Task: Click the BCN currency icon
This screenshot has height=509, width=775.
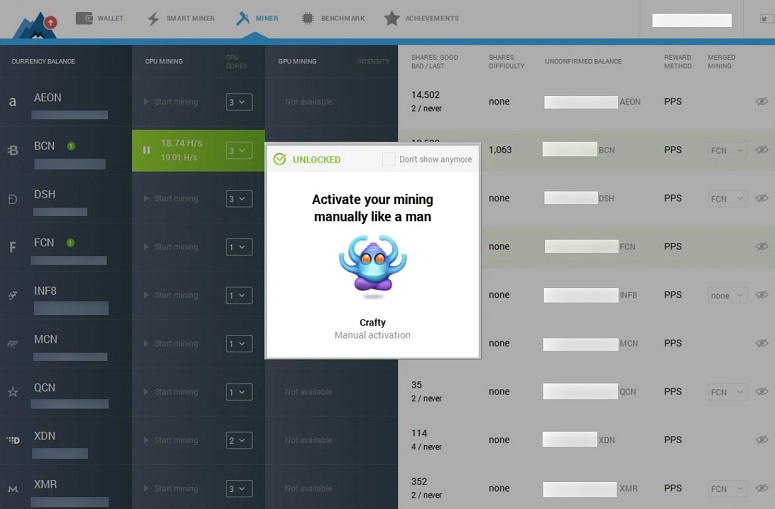Action: coord(13,150)
